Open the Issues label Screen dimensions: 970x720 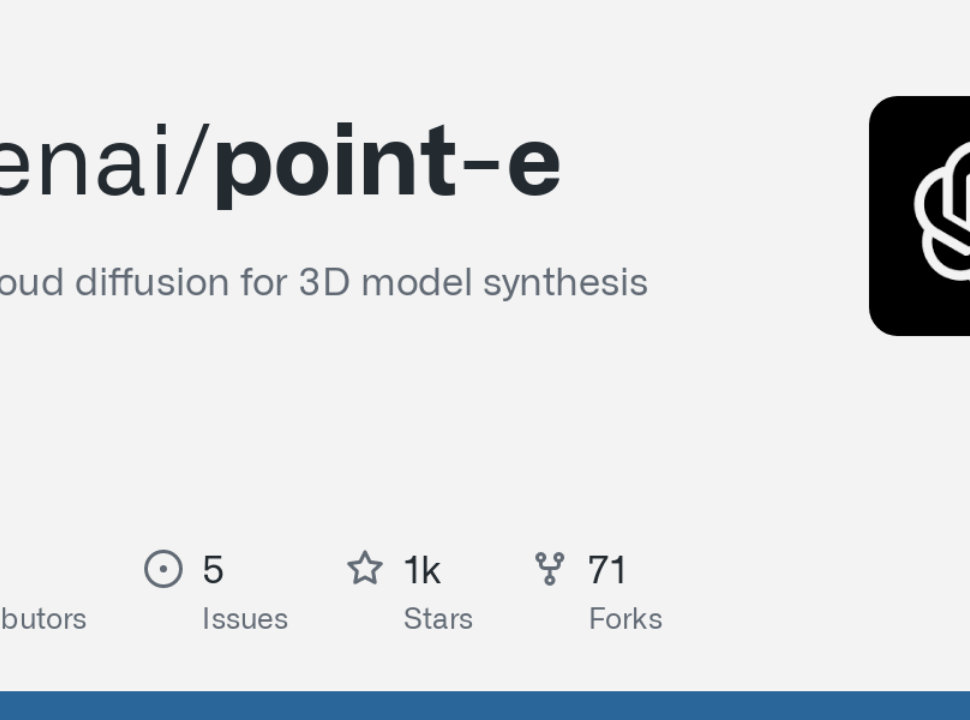tap(245, 619)
